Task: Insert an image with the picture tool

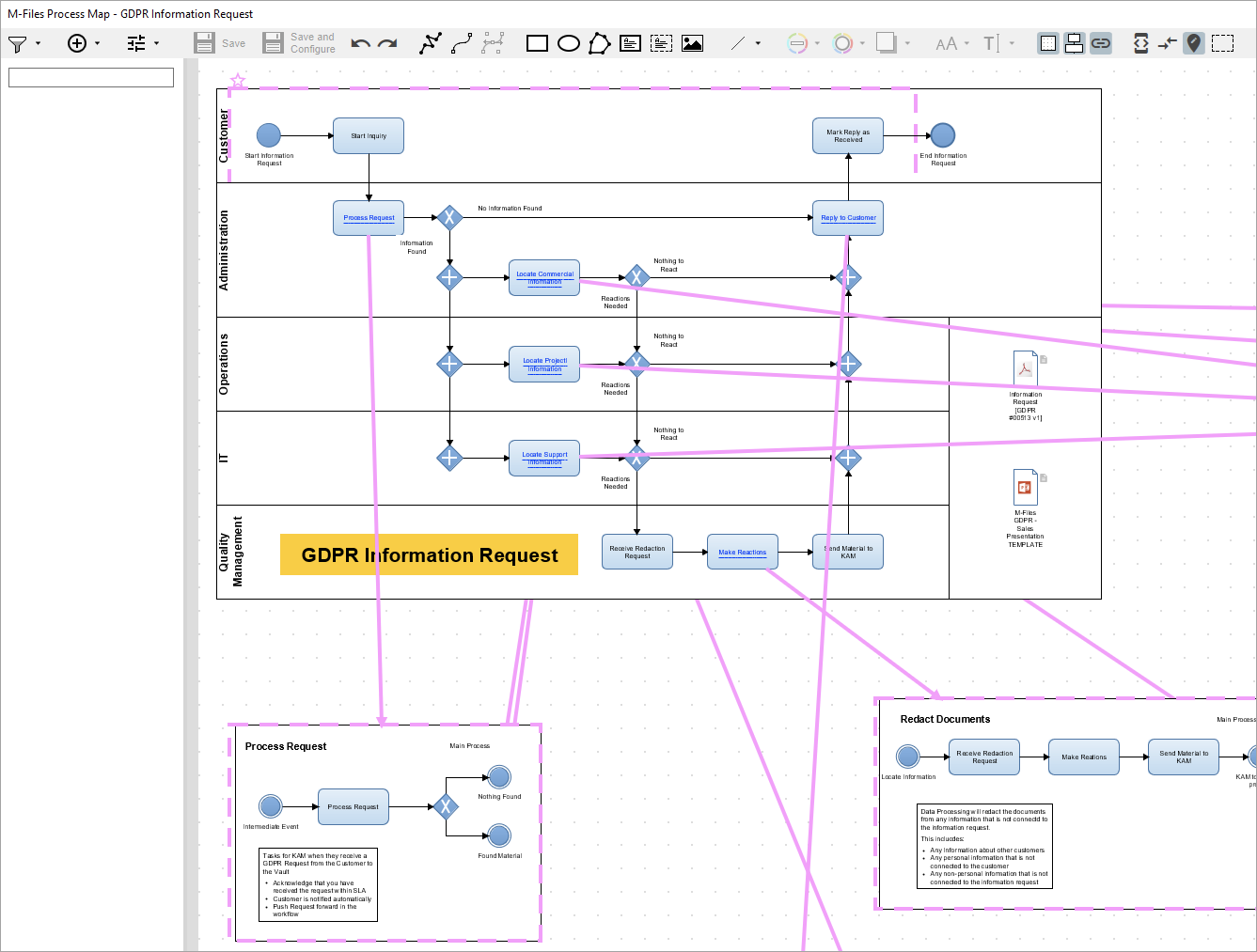Action: (692, 43)
